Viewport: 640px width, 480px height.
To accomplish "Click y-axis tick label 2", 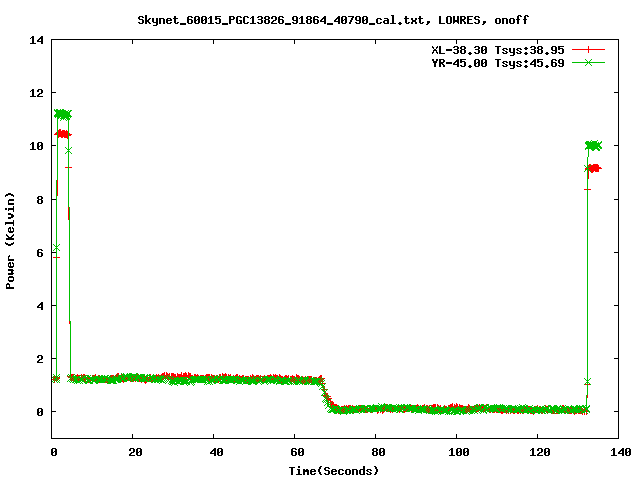I will coord(40,359).
